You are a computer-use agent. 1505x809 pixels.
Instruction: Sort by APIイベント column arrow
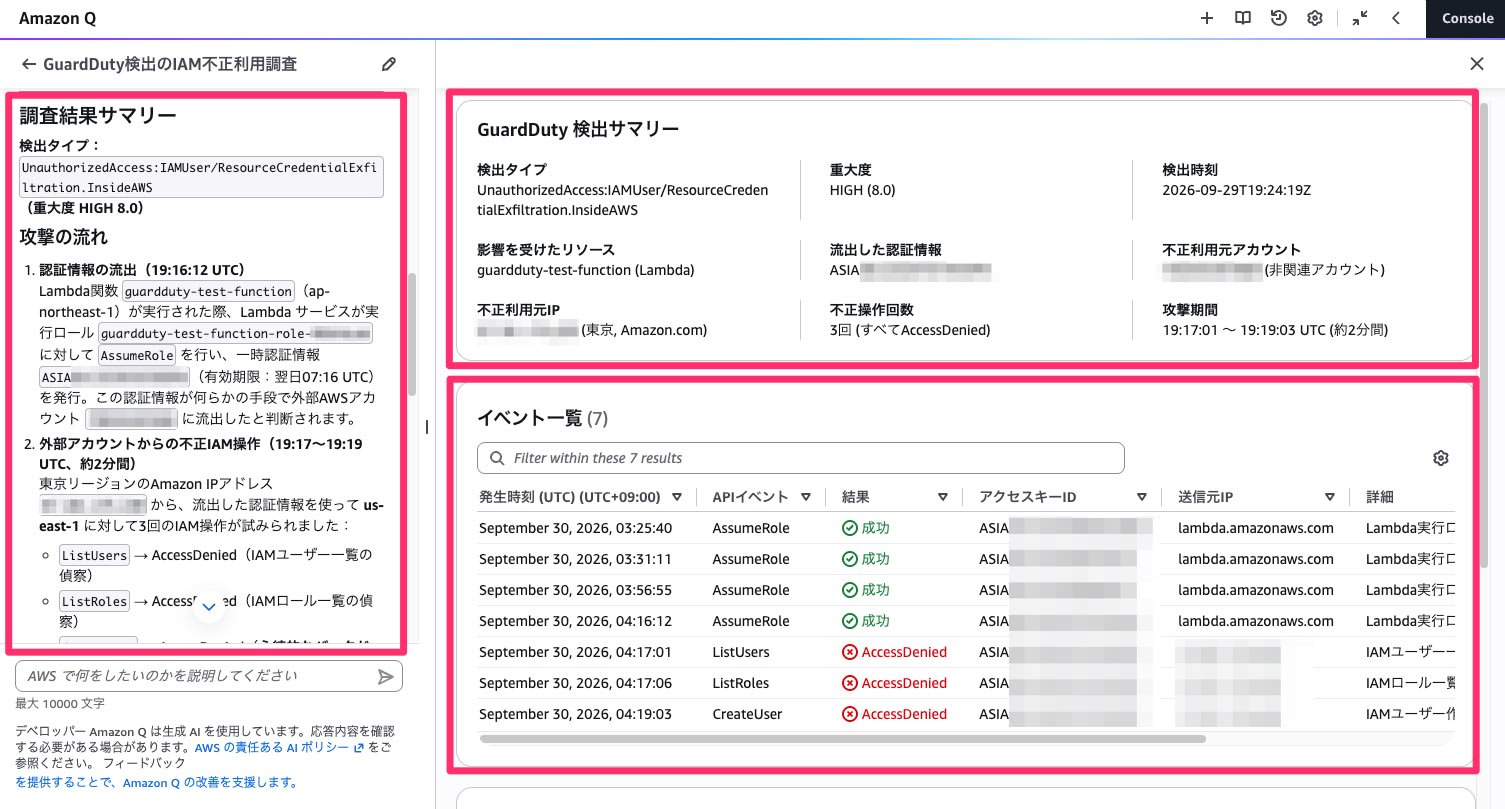click(805, 497)
